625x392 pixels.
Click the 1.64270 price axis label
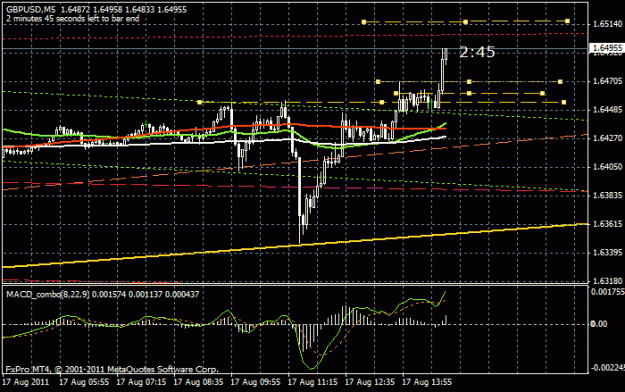(x=607, y=138)
